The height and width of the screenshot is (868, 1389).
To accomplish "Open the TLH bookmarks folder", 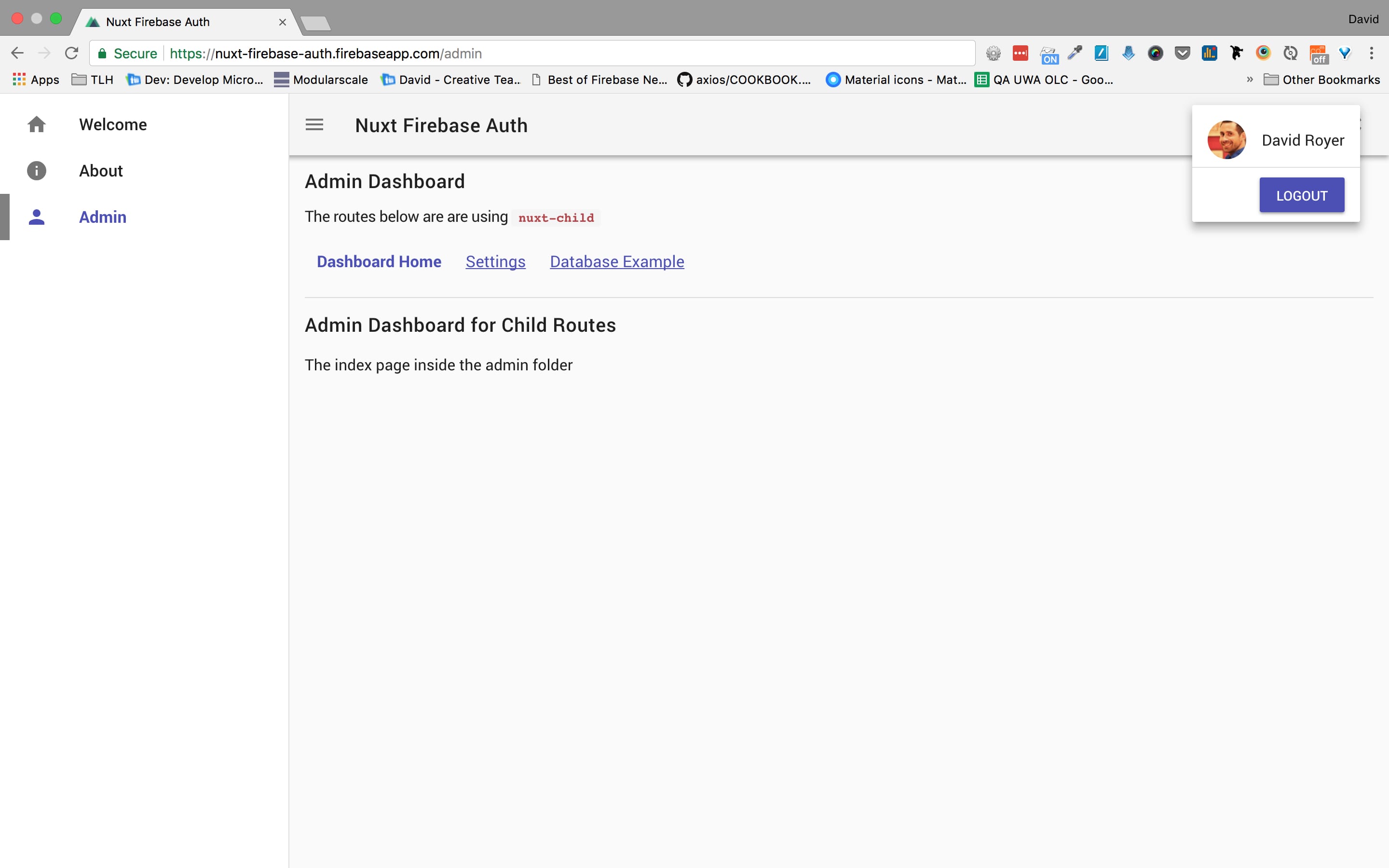I will pos(93,80).
